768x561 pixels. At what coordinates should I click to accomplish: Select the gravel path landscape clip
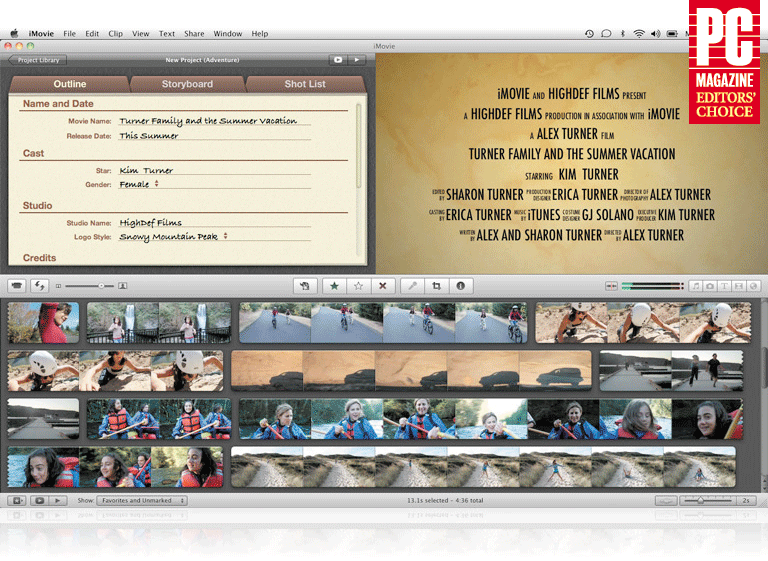coord(483,466)
